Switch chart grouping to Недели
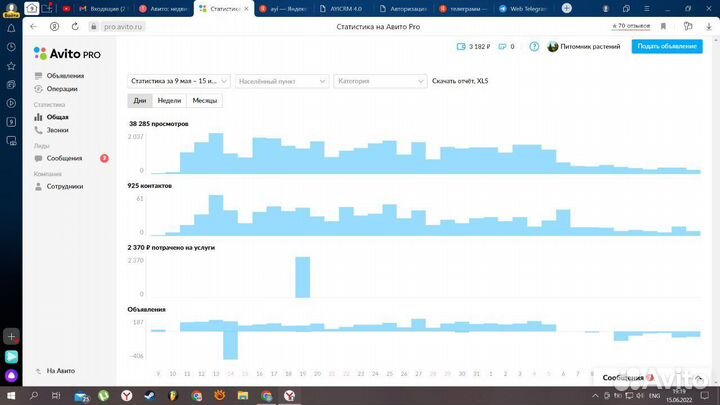 pos(169,101)
